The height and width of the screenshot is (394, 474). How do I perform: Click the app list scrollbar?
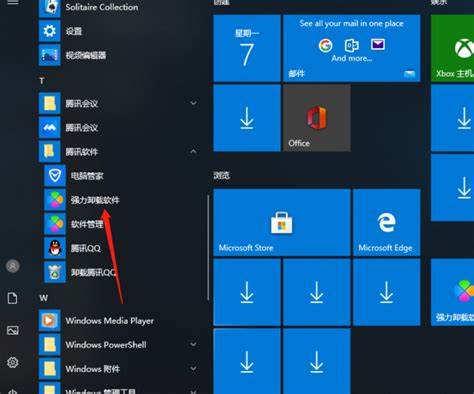coord(208,247)
